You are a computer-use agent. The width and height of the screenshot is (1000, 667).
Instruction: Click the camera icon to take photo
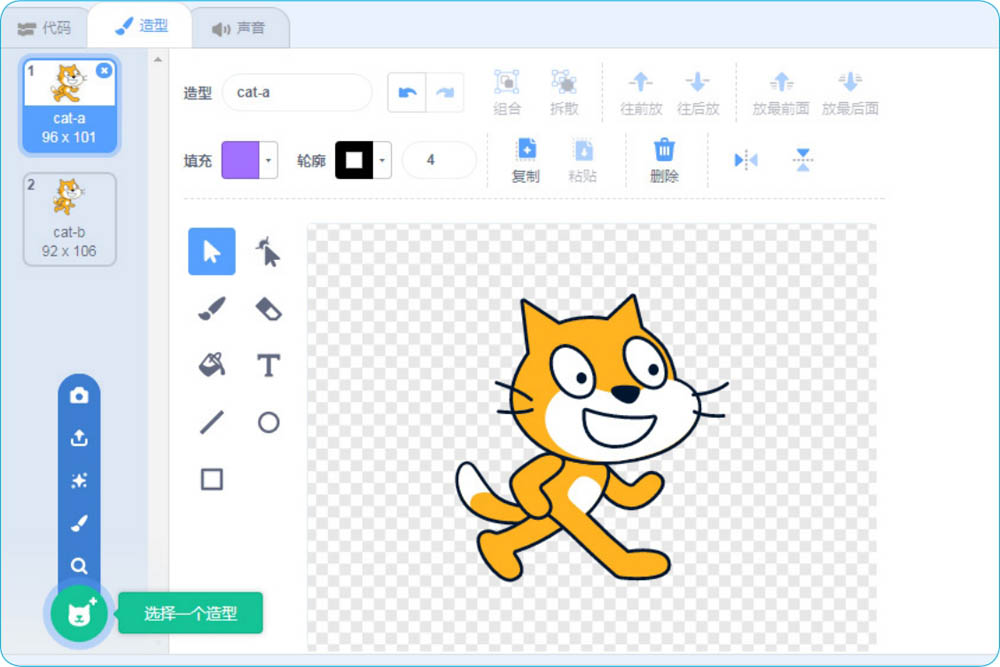coord(79,395)
